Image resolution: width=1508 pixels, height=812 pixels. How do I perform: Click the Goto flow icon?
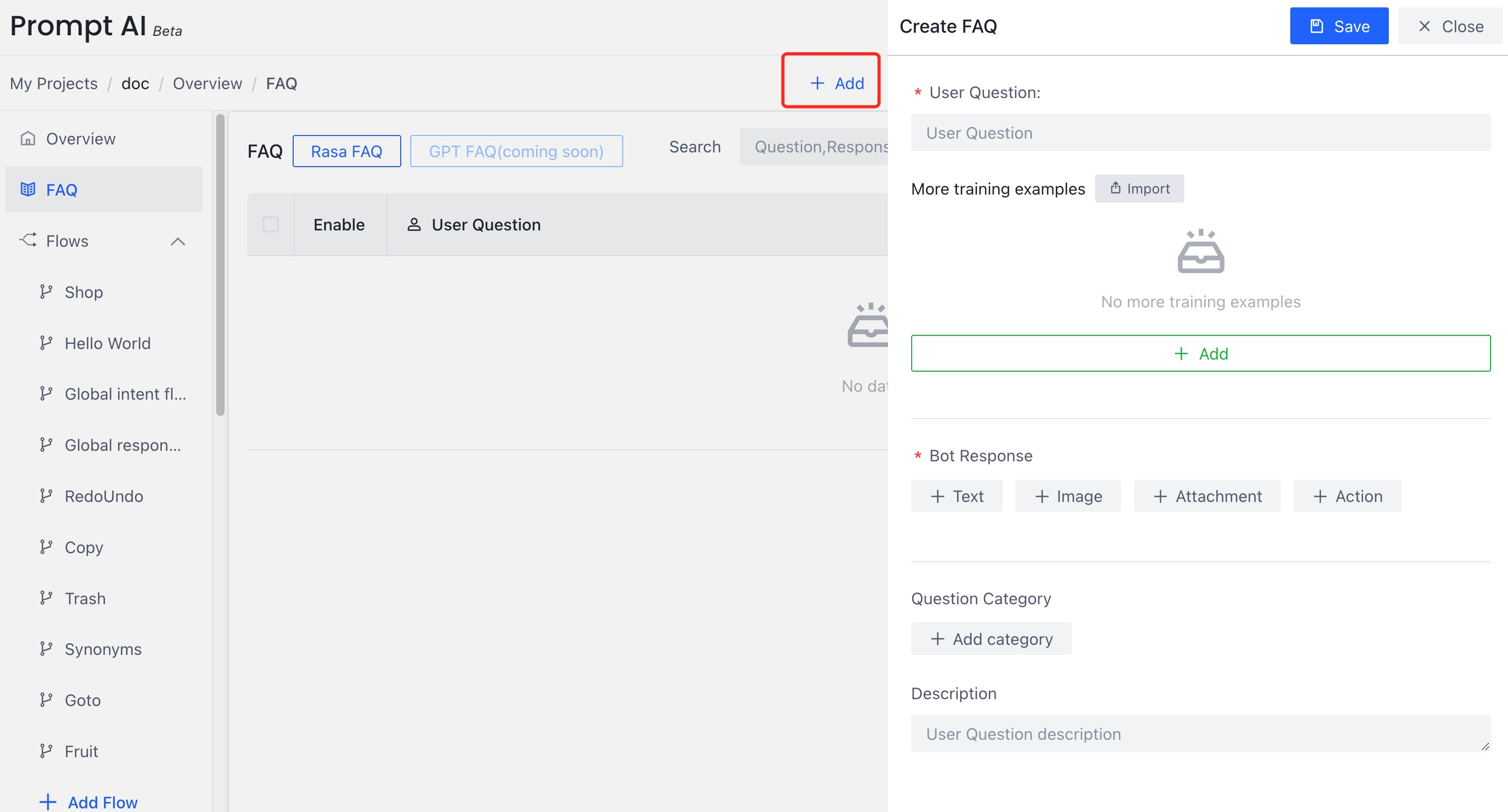(x=47, y=700)
